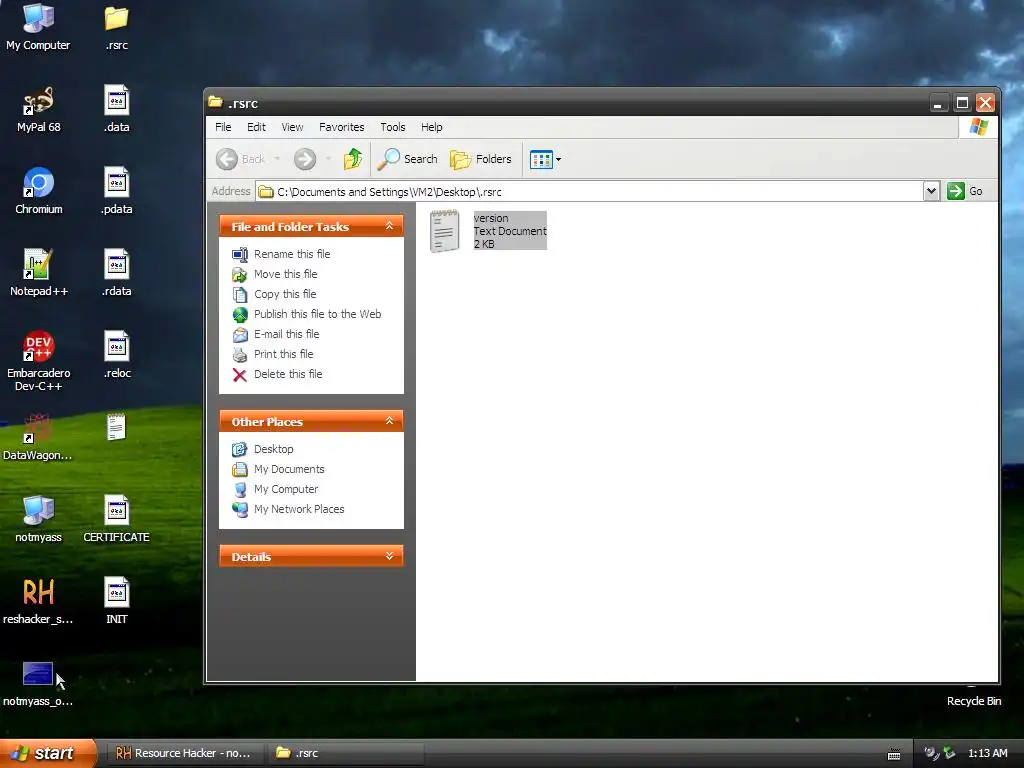Viewport: 1024px width, 768px height.
Task: Expand the Details panel
Action: click(x=389, y=556)
